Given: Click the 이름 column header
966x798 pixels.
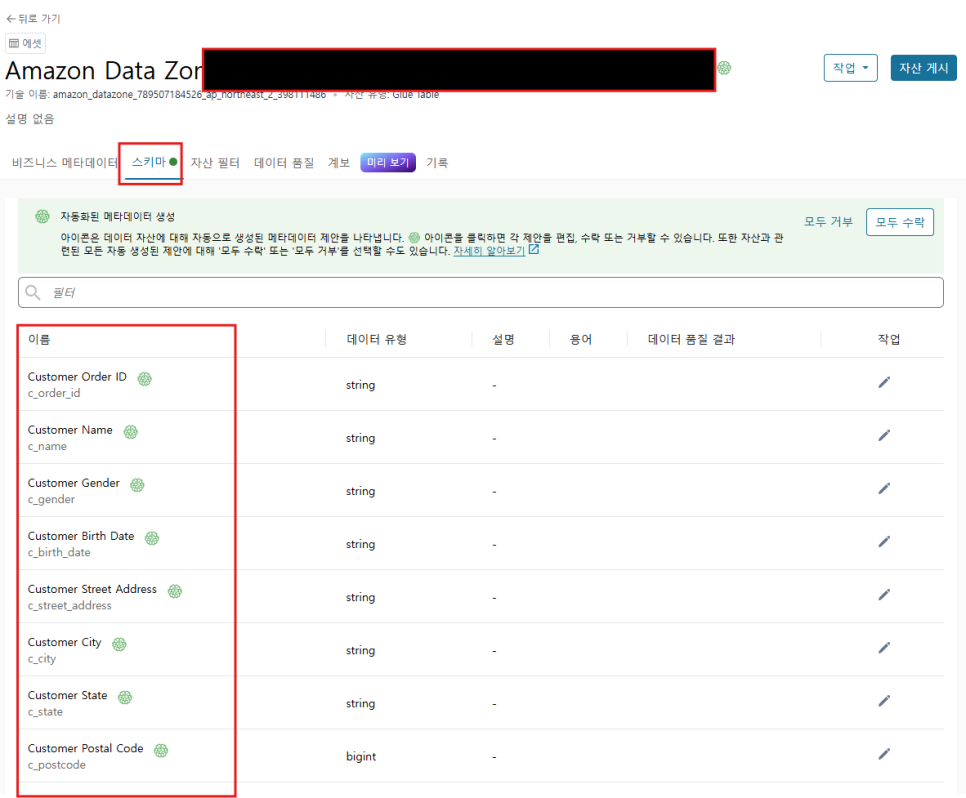Looking at the screenshot, I should [39, 340].
